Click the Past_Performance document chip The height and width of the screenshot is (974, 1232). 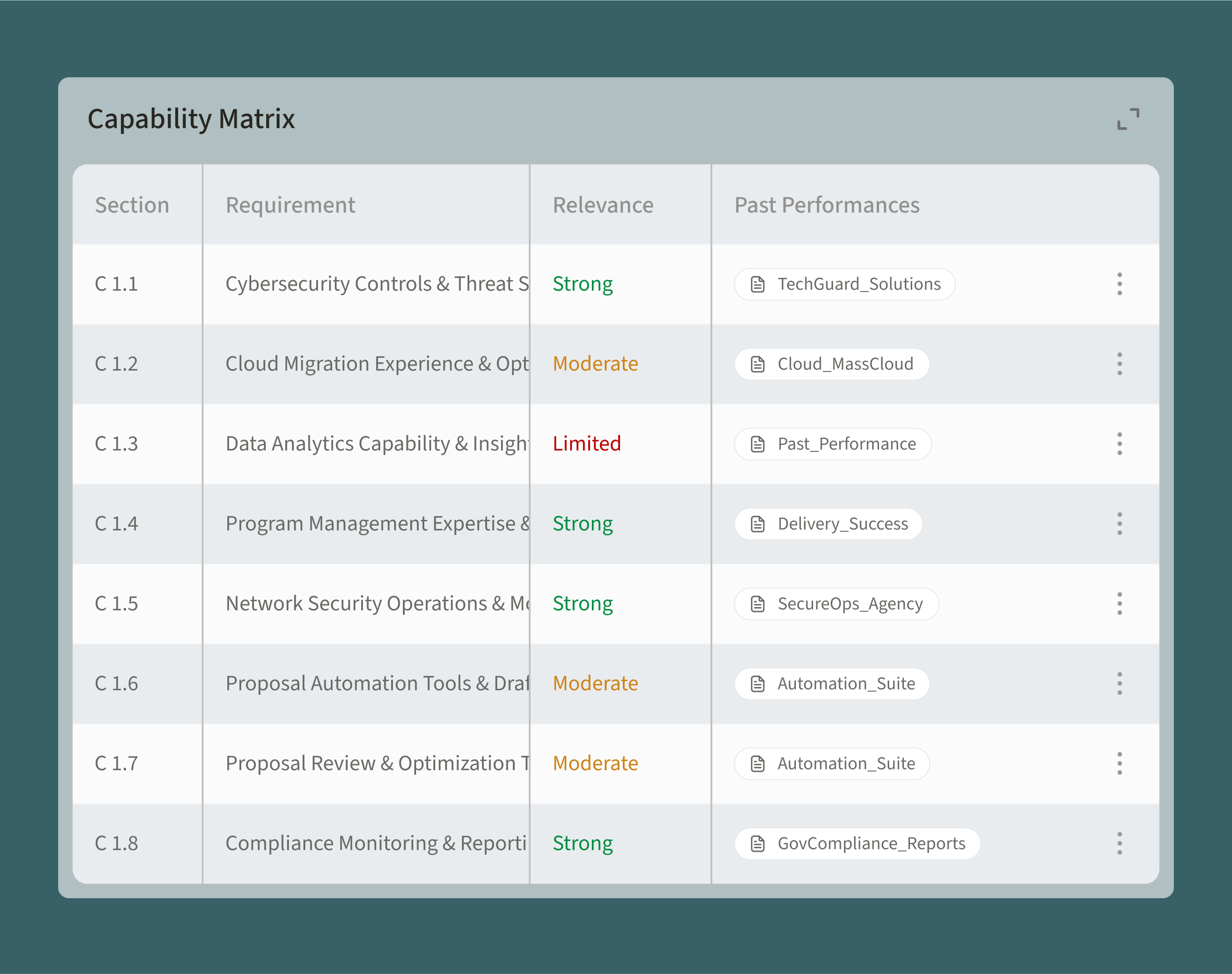833,444
